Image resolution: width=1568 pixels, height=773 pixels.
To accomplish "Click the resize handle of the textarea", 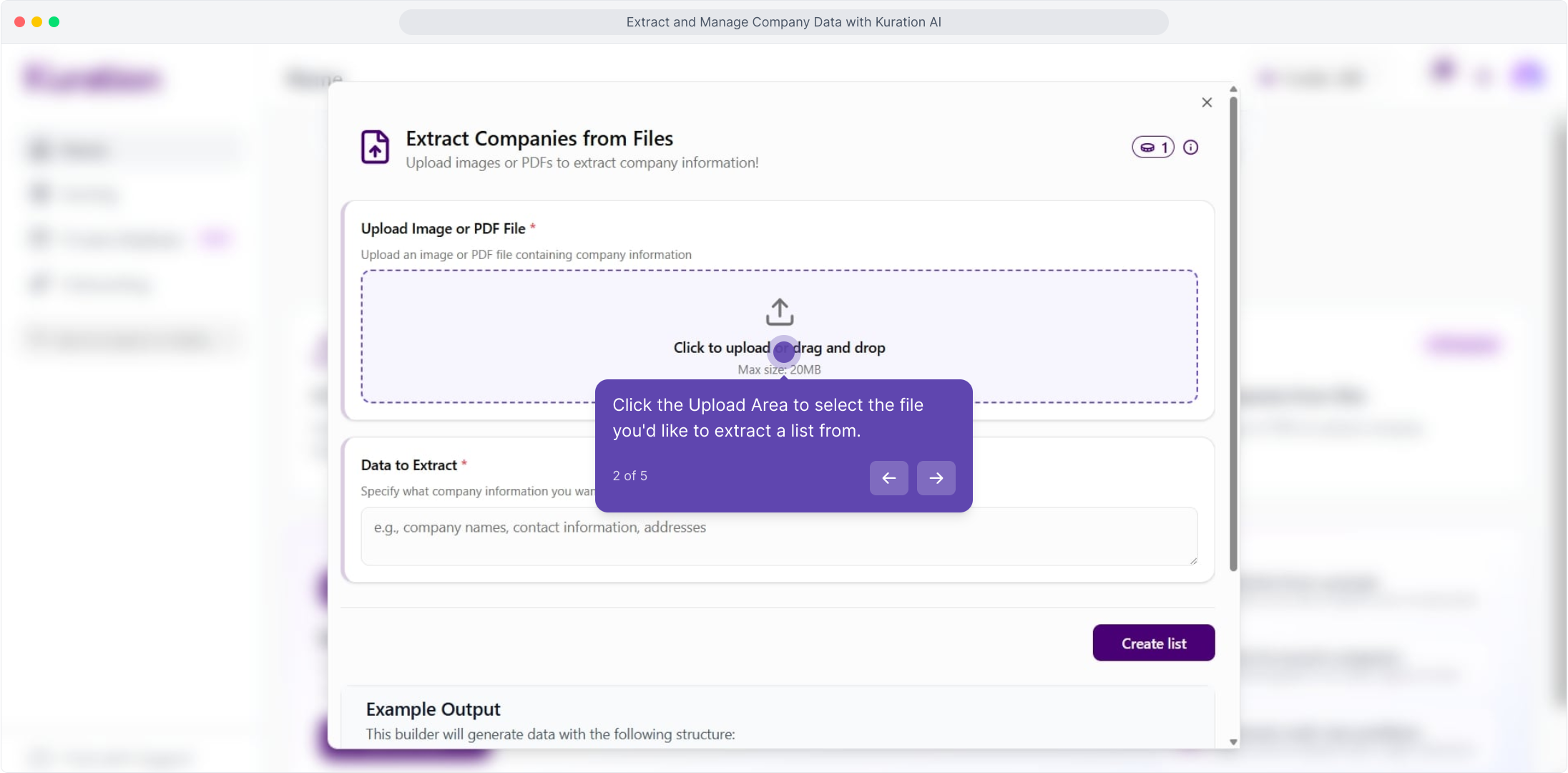I will pos(1193,560).
